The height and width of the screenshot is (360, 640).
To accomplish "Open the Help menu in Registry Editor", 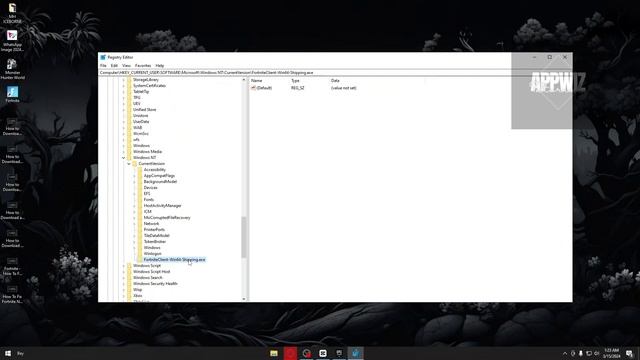I will pyautogui.click(x=160, y=66).
